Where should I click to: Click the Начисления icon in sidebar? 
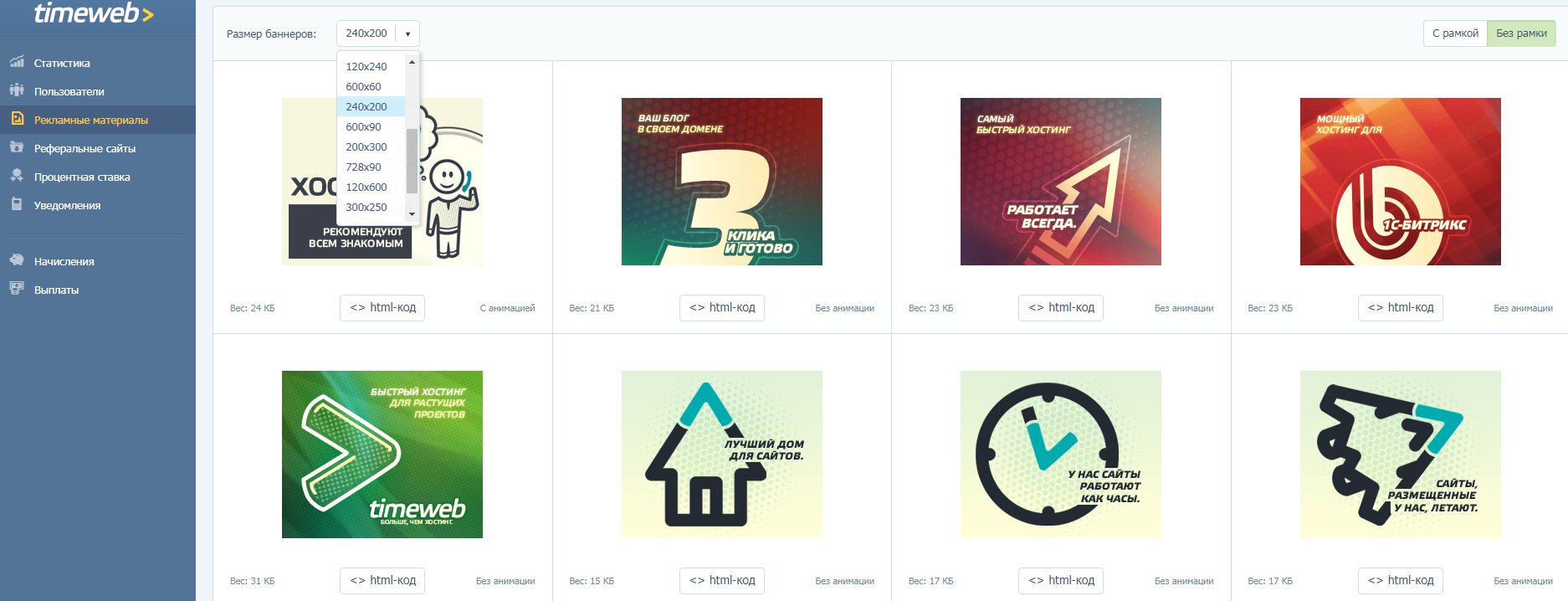click(17, 260)
